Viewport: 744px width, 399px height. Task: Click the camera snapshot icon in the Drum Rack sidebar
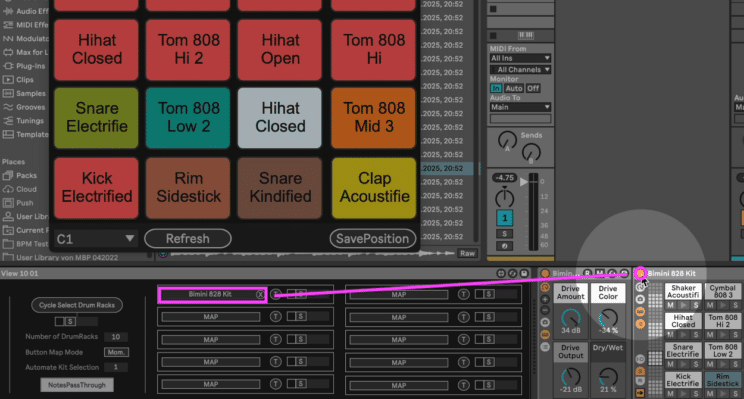tap(641, 299)
